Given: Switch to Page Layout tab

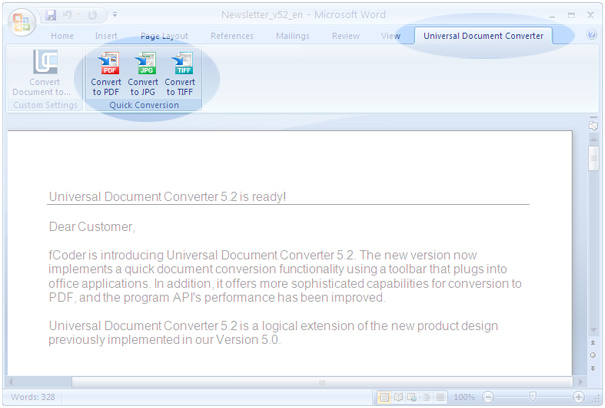Looking at the screenshot, I should pyautogui.click(x=164, y=36).
